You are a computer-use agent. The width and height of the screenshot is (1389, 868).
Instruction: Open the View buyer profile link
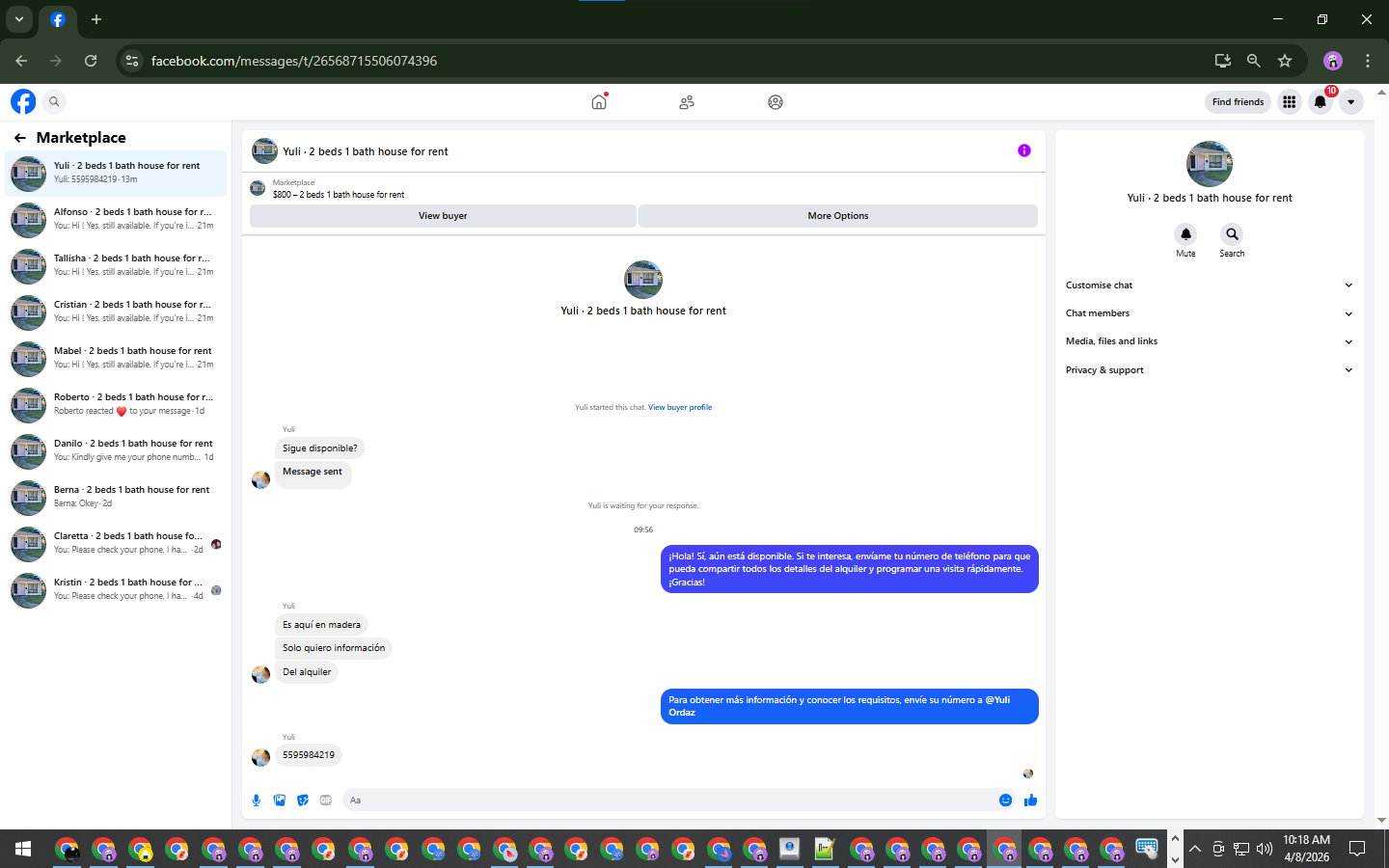(x=680, y=408)
